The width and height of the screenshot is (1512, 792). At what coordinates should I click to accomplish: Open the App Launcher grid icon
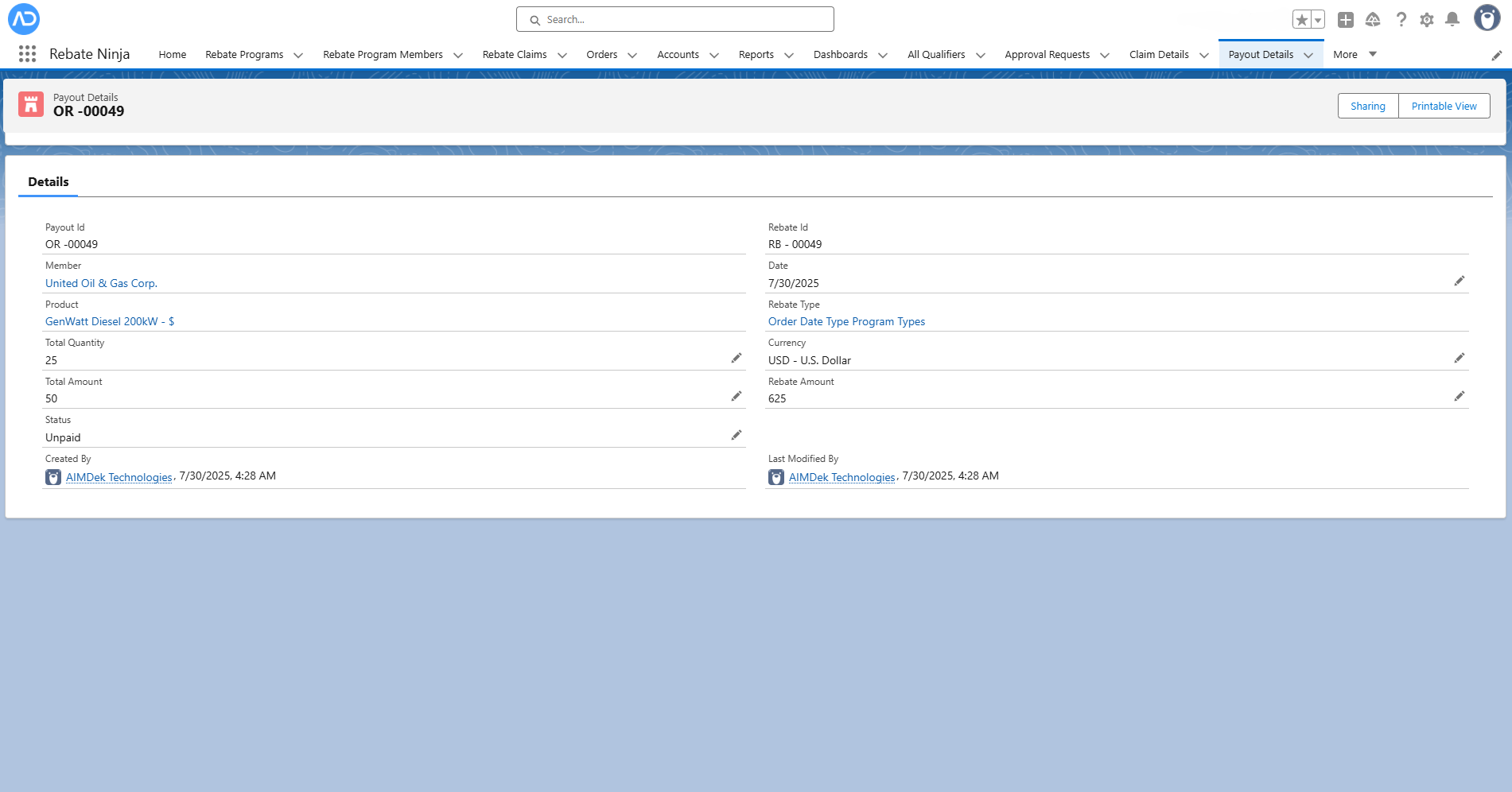point(27,54)
